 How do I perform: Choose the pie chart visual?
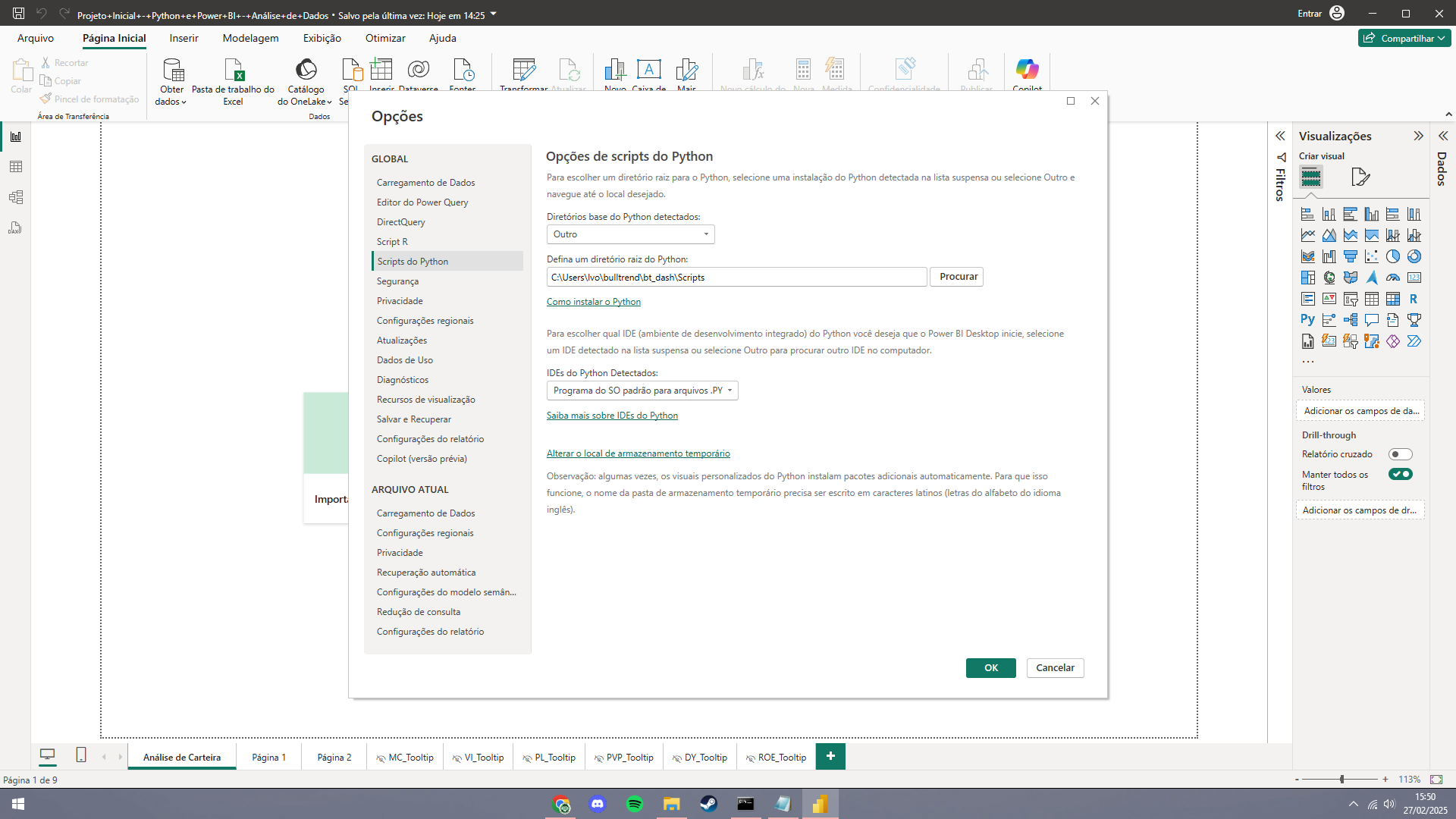pos(1393,256)
